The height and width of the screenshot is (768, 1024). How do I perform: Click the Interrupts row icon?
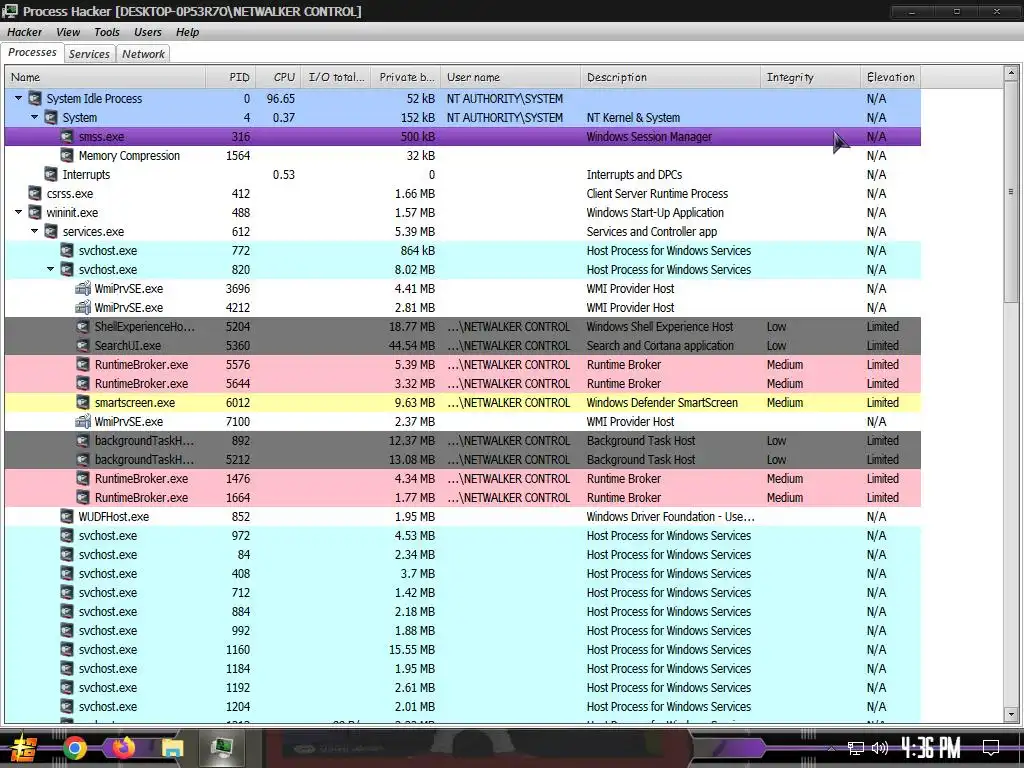pos(51,174)
